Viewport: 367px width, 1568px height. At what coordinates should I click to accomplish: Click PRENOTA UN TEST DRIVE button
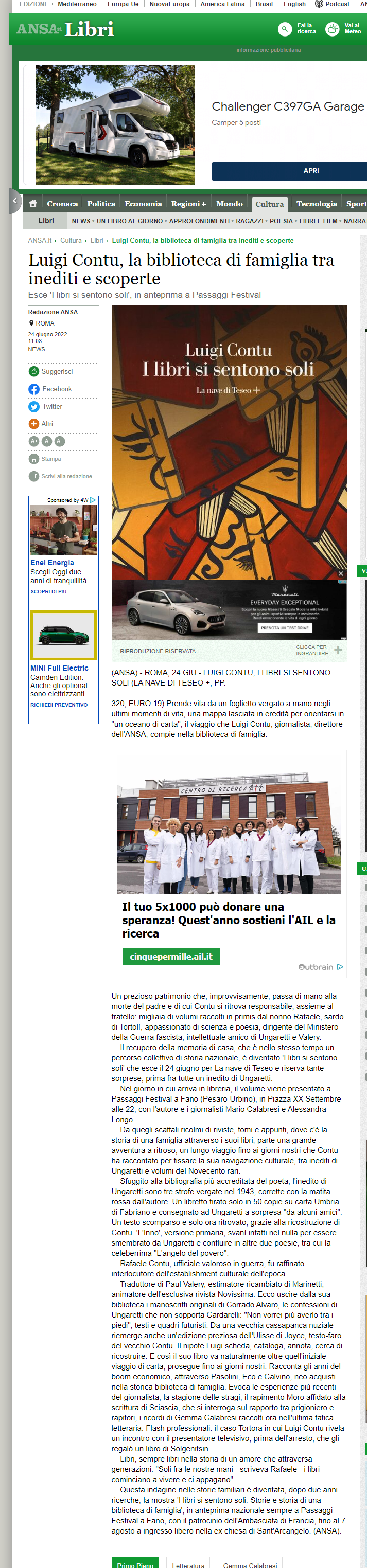(285, 627)
